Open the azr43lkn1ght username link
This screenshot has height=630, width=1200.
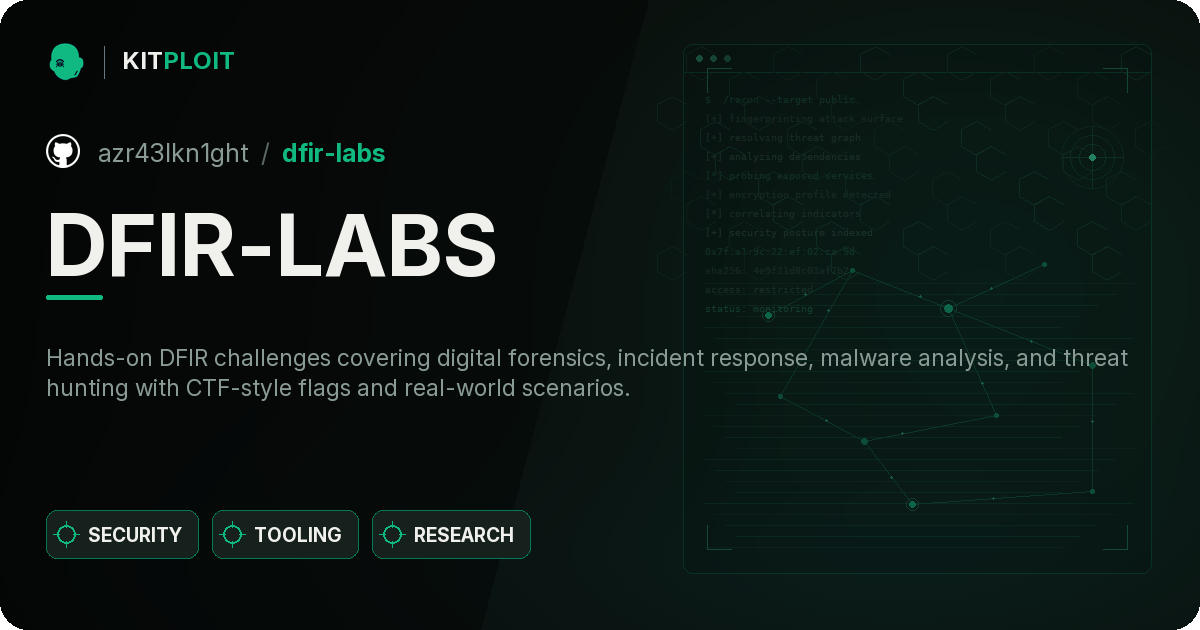click(x=173, y=153)
